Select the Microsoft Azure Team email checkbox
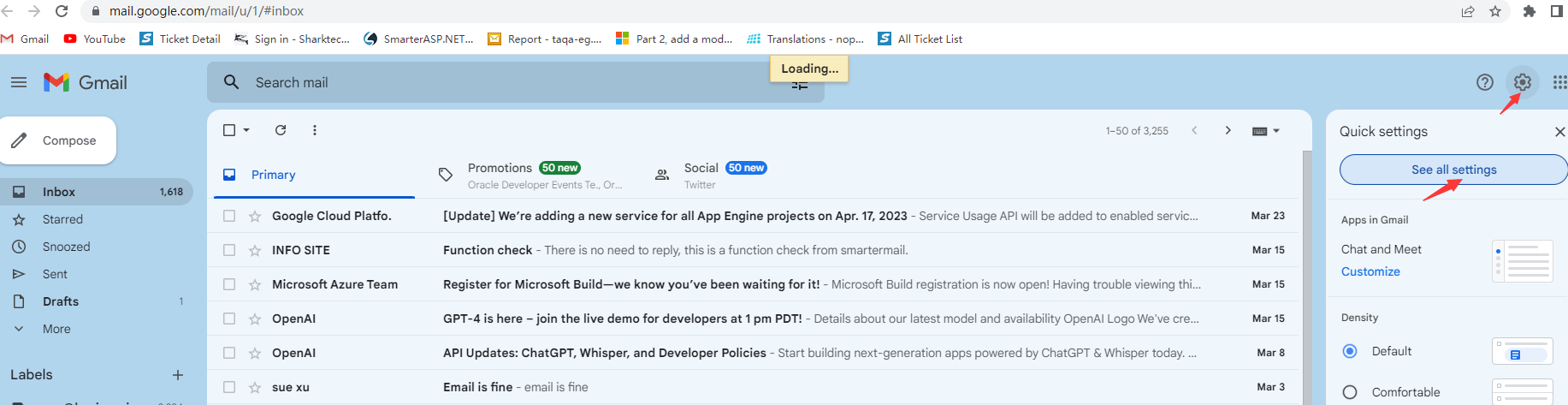The image size is (1568, 405). pyautogui.click(x=229, y=284)
